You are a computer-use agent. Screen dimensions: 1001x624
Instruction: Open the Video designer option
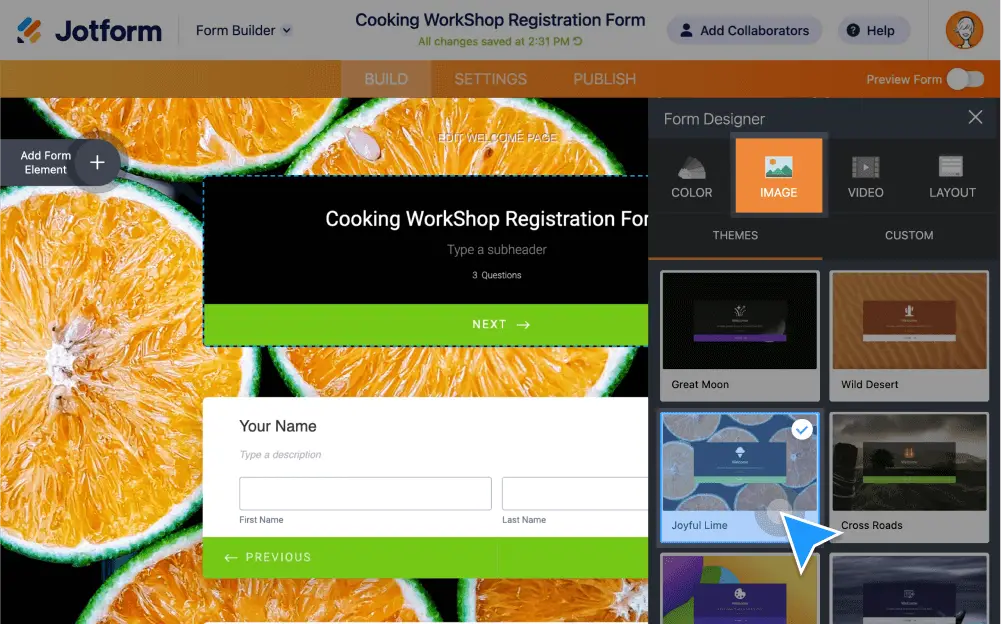(x=865, y=176)
